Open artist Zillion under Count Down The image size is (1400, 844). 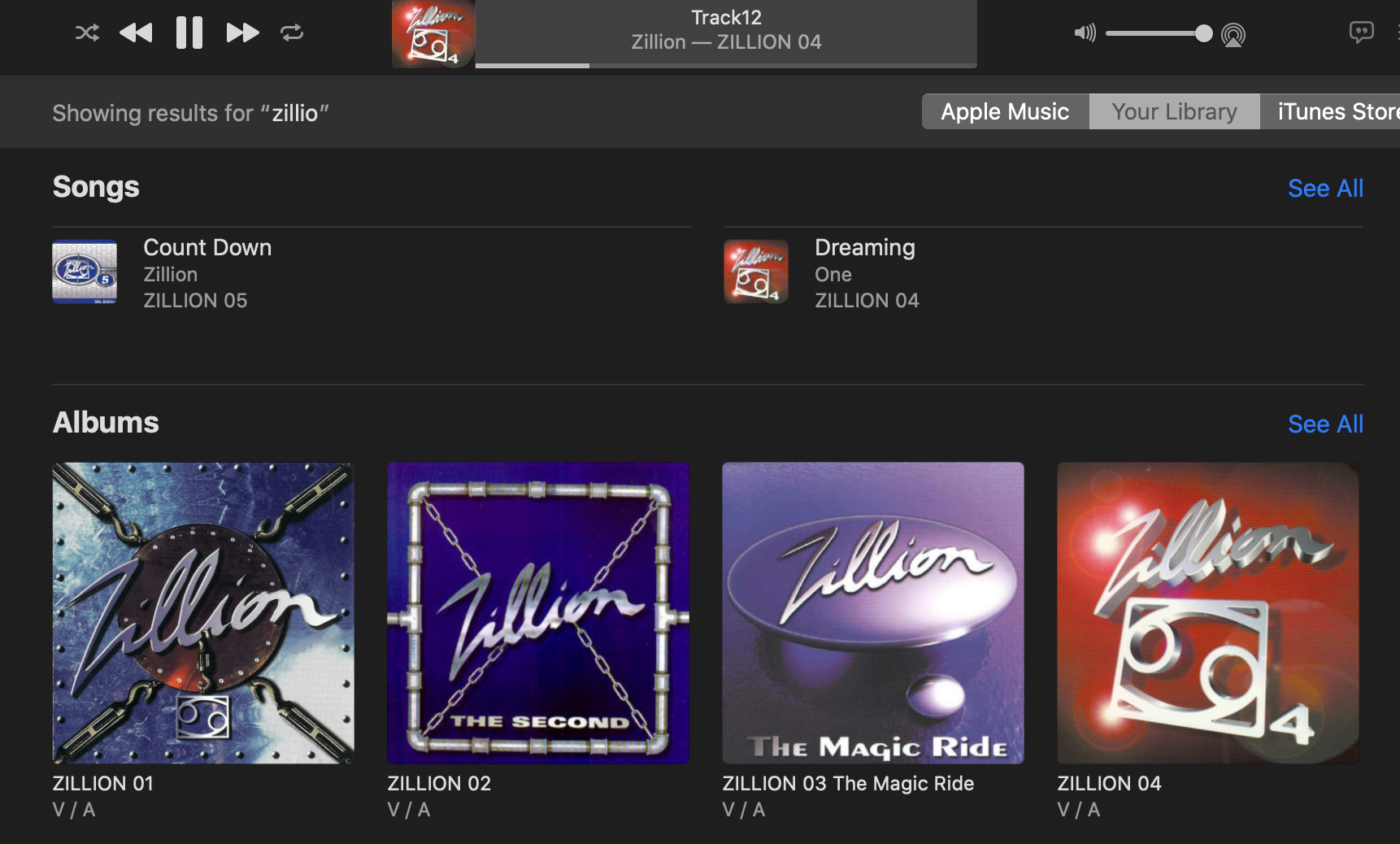tap(171, 274)
